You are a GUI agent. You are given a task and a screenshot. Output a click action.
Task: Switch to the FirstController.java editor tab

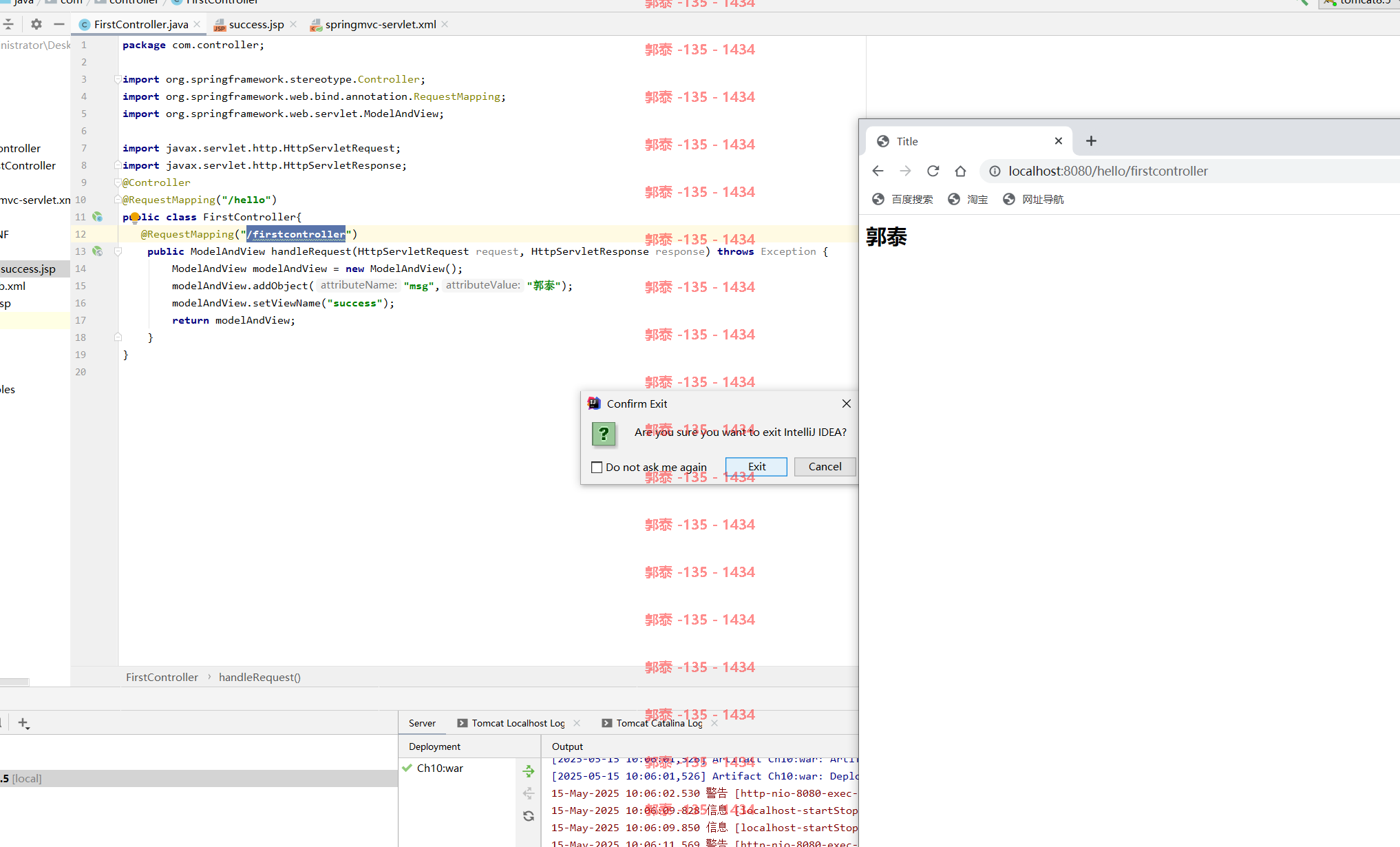pyautogui.click(x=140, y=24)
